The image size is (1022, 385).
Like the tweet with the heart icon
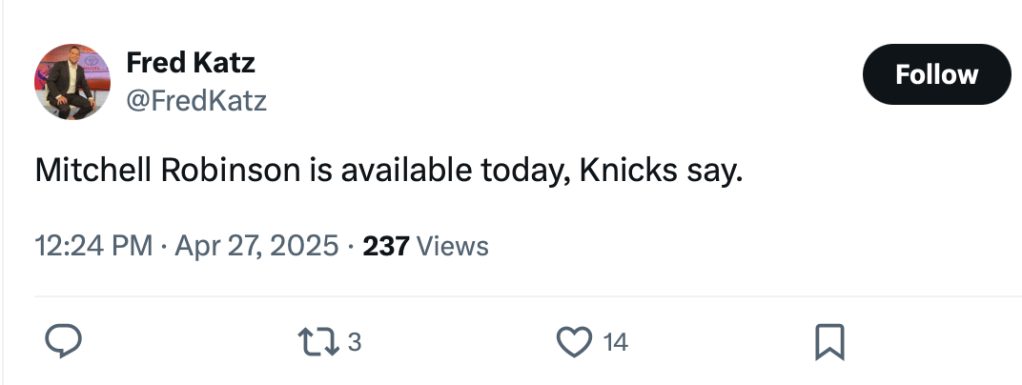coord(574,342)
